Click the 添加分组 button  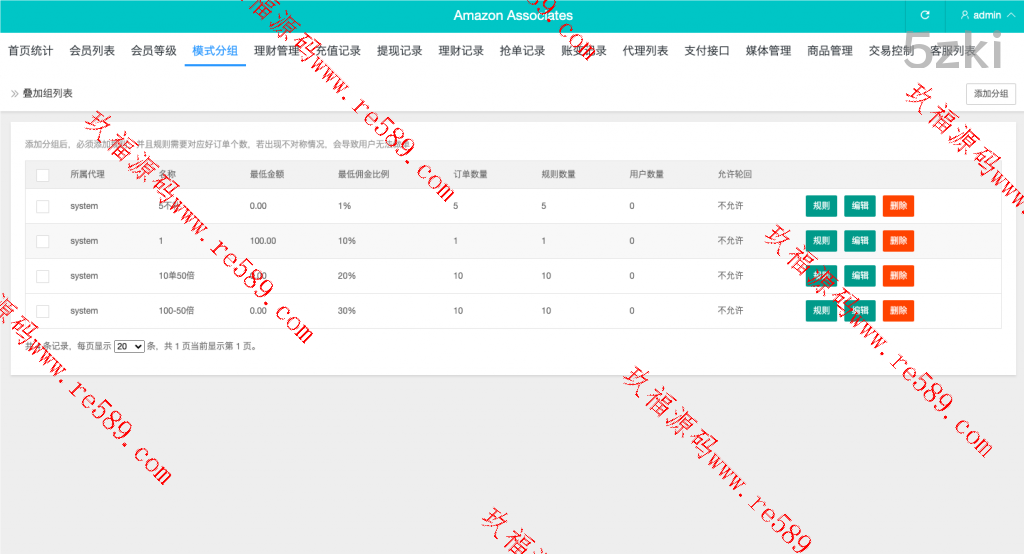(x=990, y=93)
